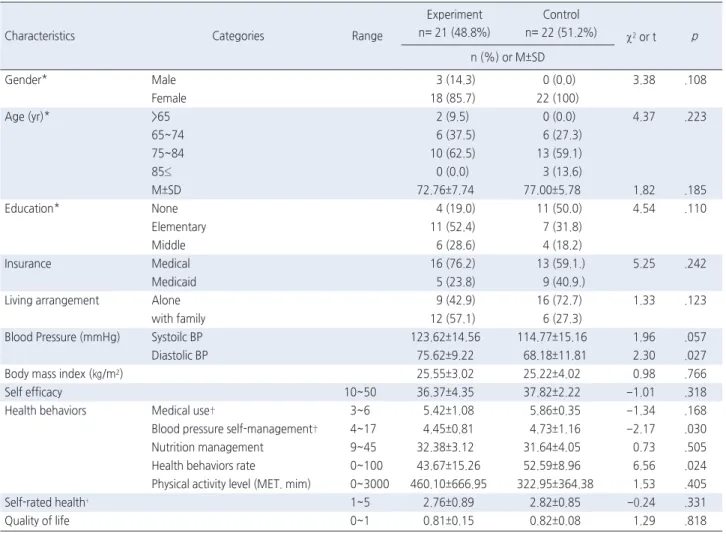Click the '11 (50.0)' control cell
This screenshot has height=536, width=726.
(x=559, y=208)
